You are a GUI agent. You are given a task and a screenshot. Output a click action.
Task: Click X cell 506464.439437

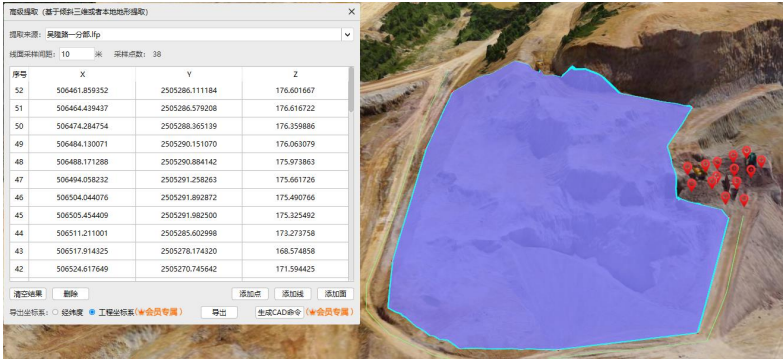tap(82, 108)
